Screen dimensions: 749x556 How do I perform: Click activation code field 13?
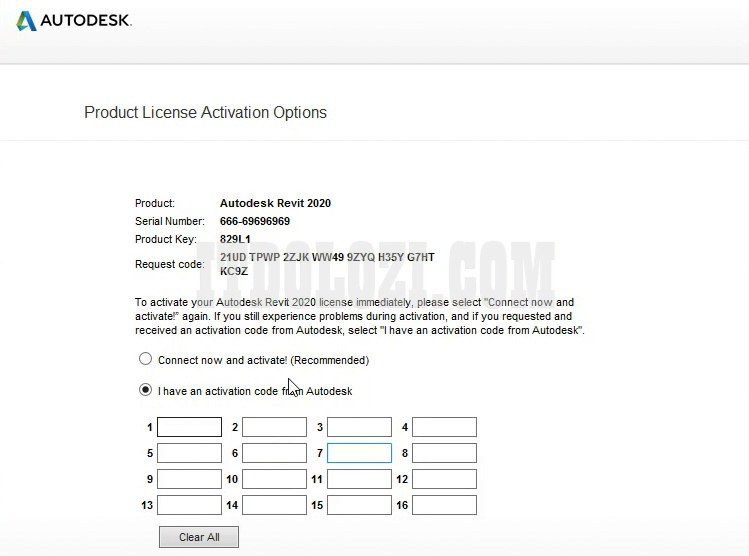(x=189, y=505)
